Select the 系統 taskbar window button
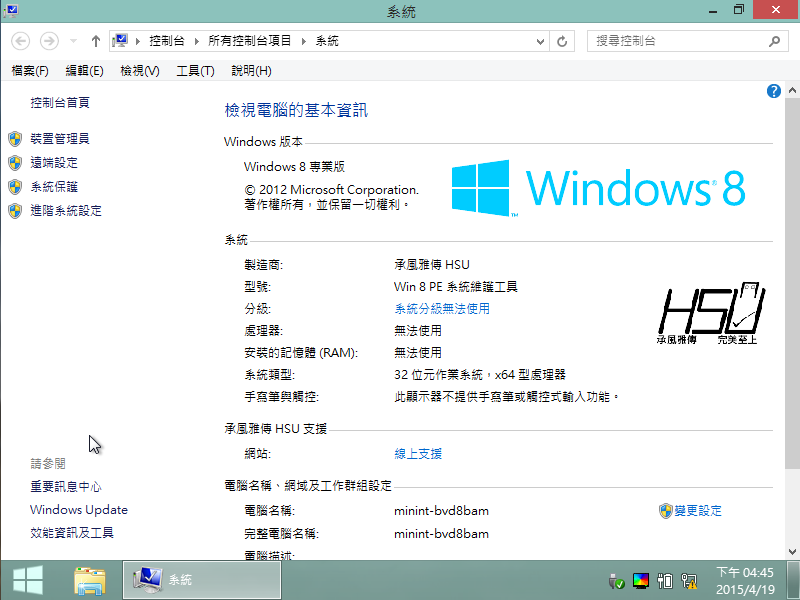Screen dimensions: 800x600 coord(202,580)
